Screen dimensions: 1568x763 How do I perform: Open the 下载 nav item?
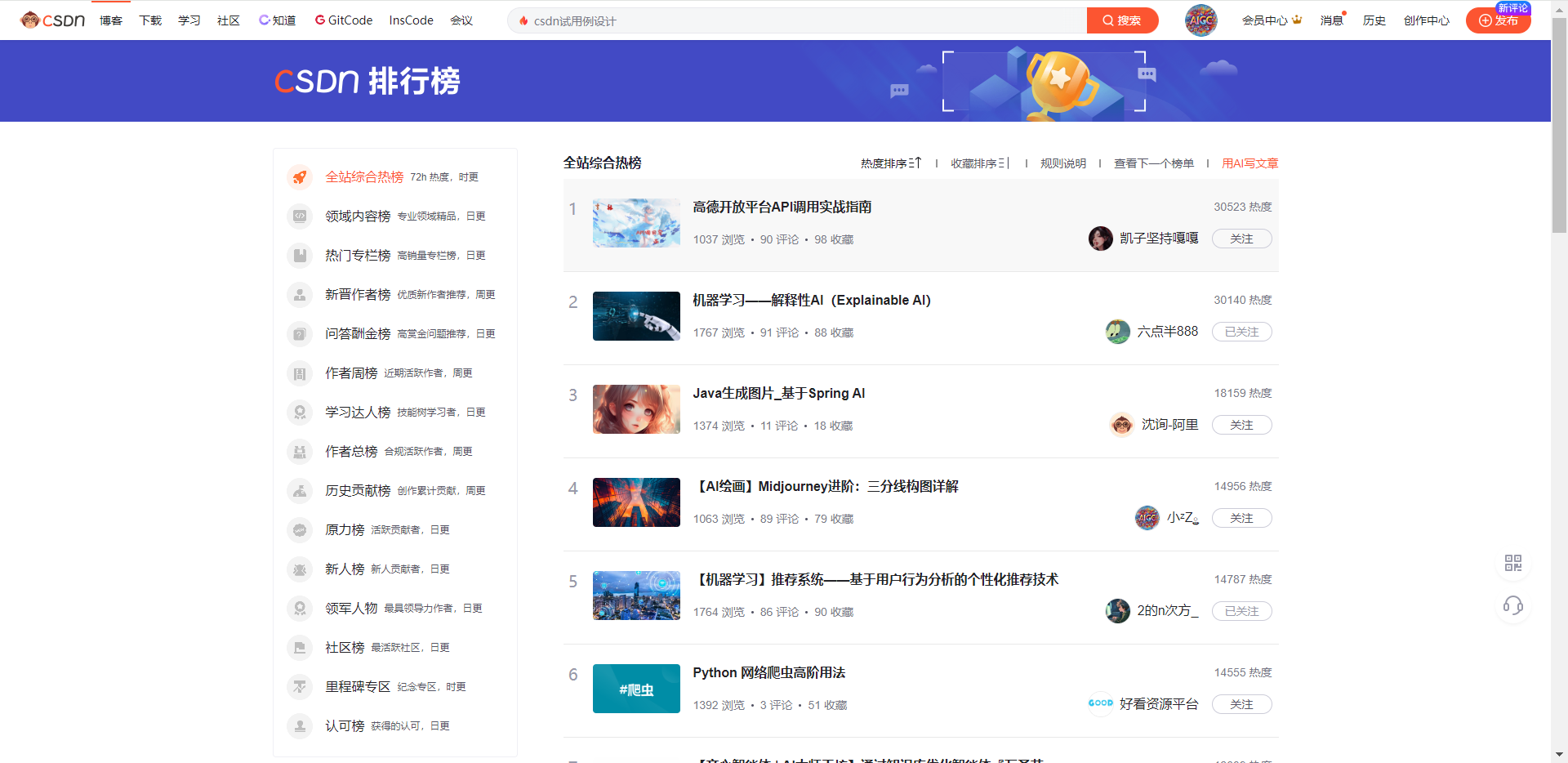(150, 20)
